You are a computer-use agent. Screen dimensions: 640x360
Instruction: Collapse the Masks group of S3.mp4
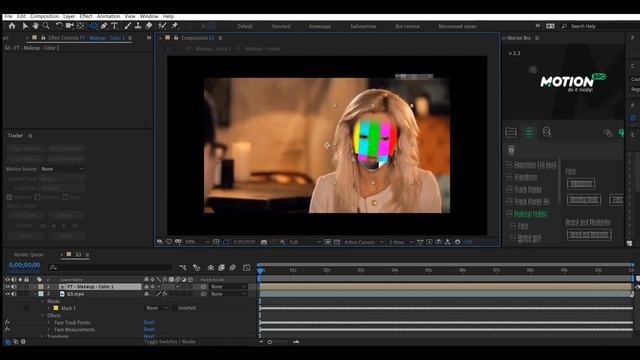coord(43,301)
